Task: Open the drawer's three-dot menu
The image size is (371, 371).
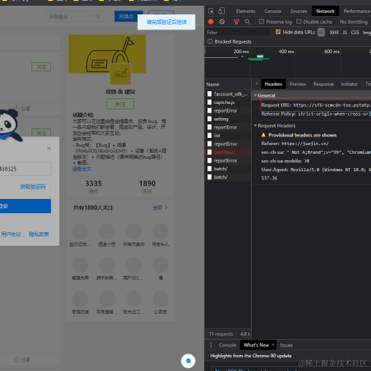Action: 211,345
